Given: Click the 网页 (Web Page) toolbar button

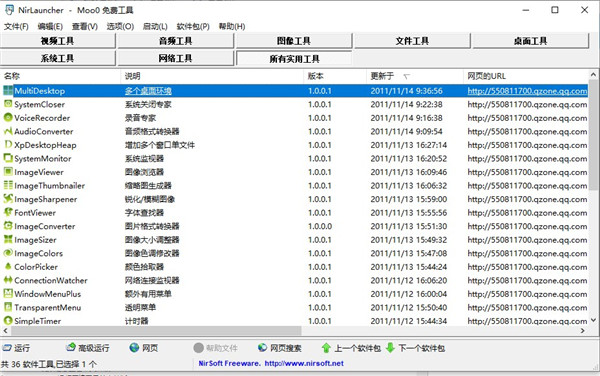Looking at the screenshot, I should coord(143,348).
